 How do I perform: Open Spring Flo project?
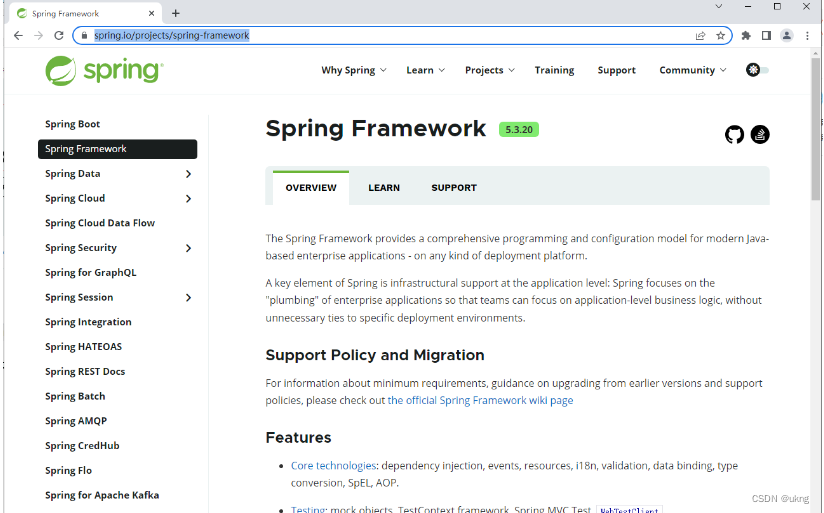click(68, 470)
